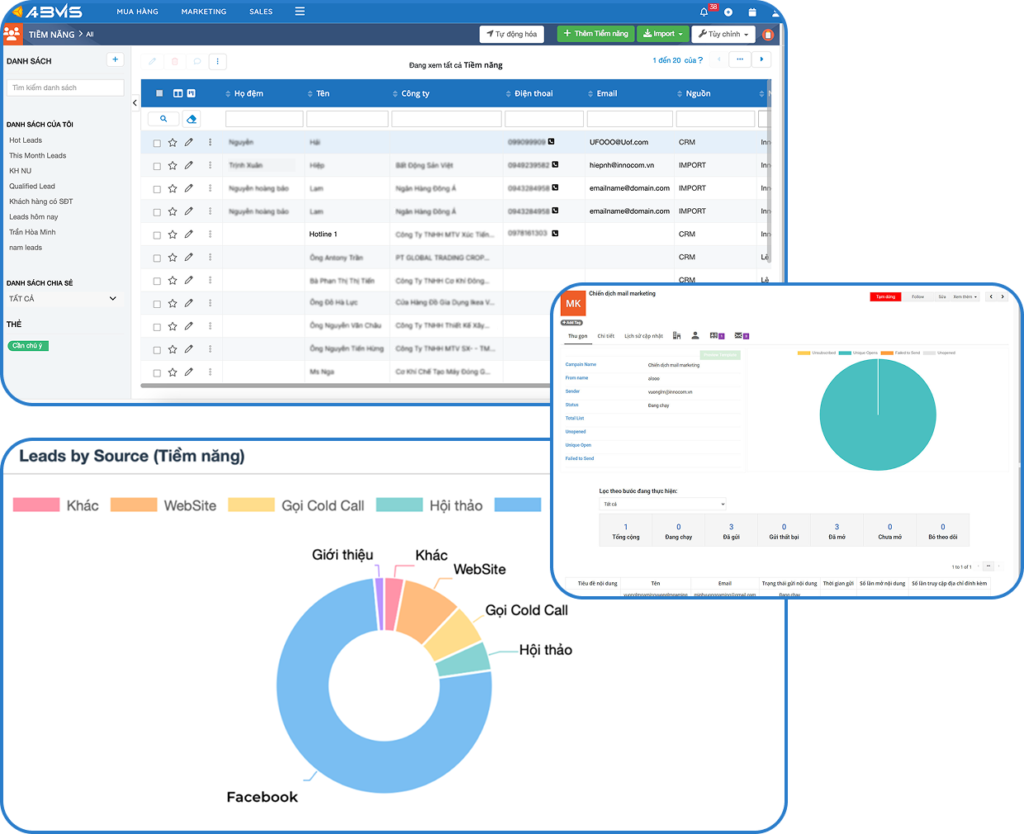The width and height of the screenshot is (1024, 834).
Task: Click the plus icon beside DANH SÁCH
Action: click(x=115, y=61)
